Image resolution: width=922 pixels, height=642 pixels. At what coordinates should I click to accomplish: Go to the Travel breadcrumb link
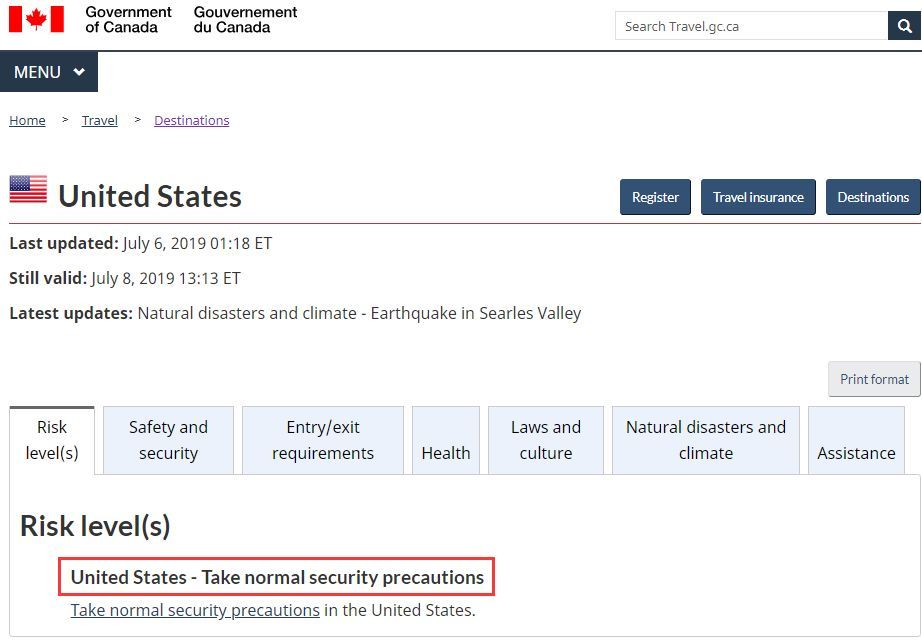(x=99, y=121)
